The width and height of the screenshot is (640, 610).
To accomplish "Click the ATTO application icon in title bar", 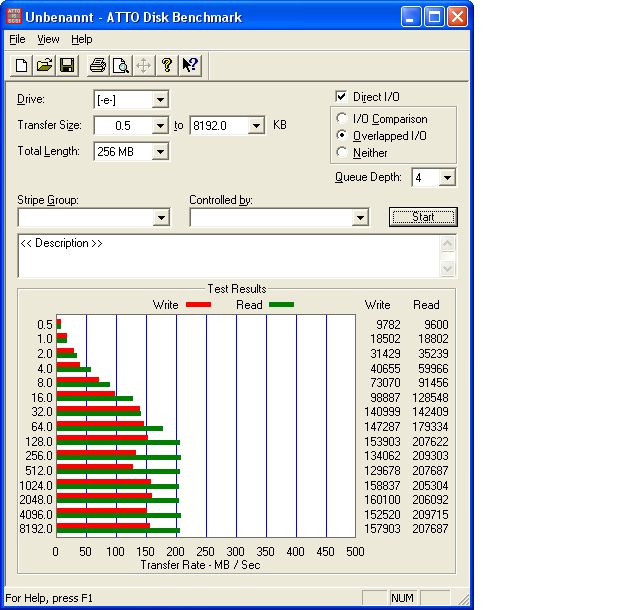I will pos(14,17).
